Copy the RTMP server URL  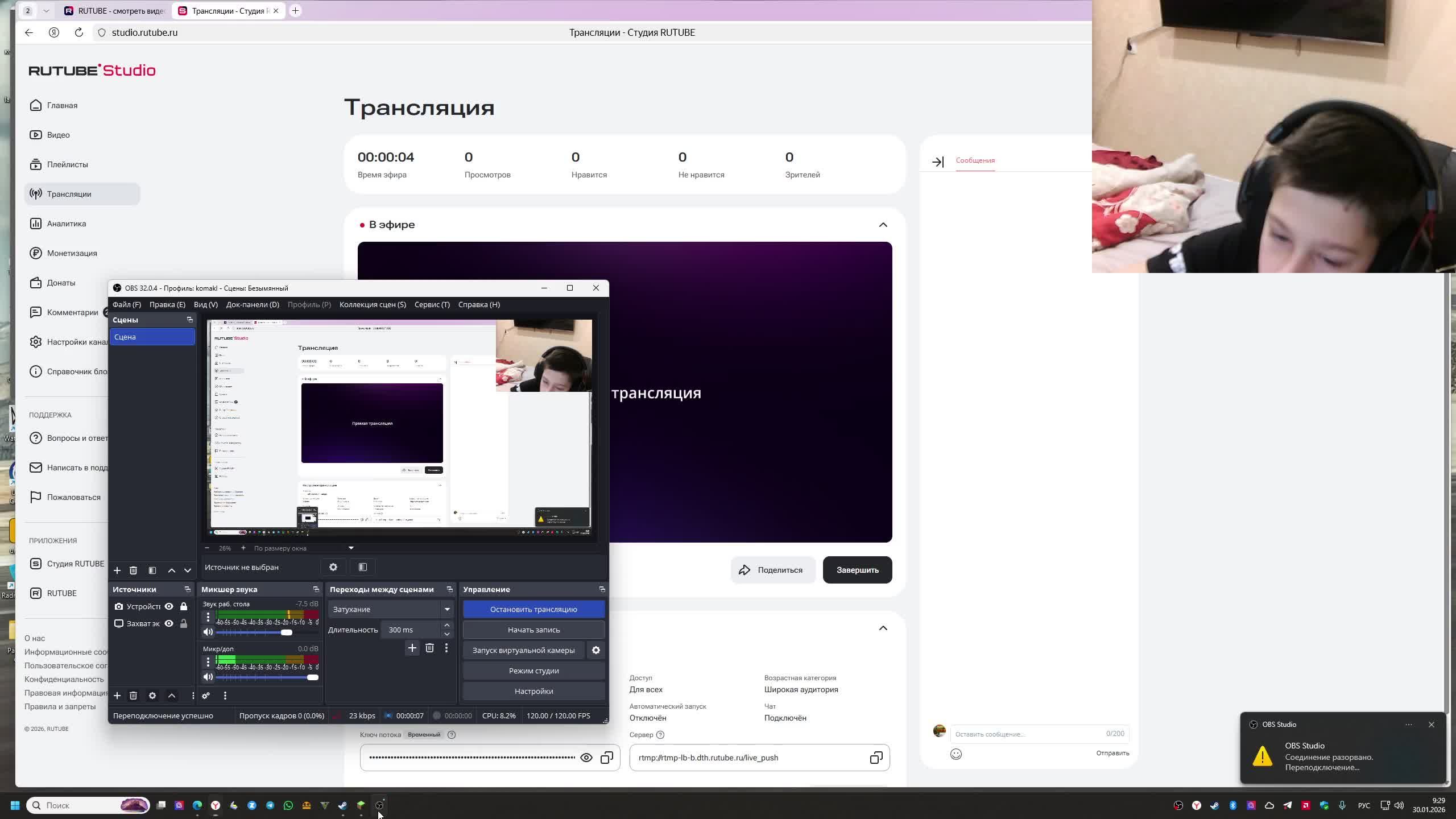click(x=876, y=758)
